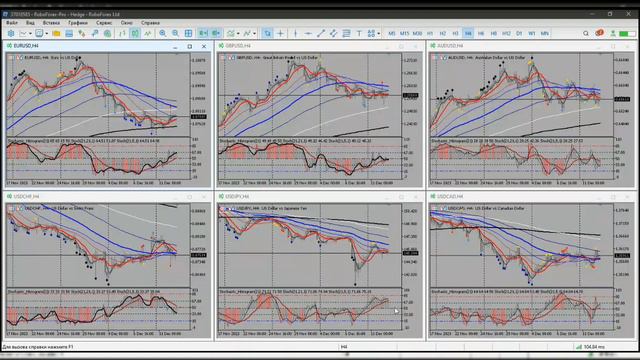Switch timeframe to H2
This screenshot has width=640, height=360.
(x=442, y=33)
